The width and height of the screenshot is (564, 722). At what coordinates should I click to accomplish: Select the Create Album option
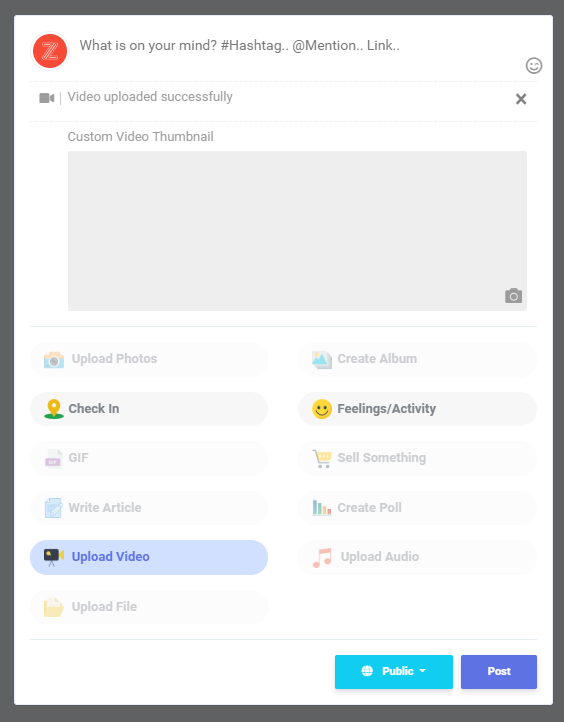[417, 359]
